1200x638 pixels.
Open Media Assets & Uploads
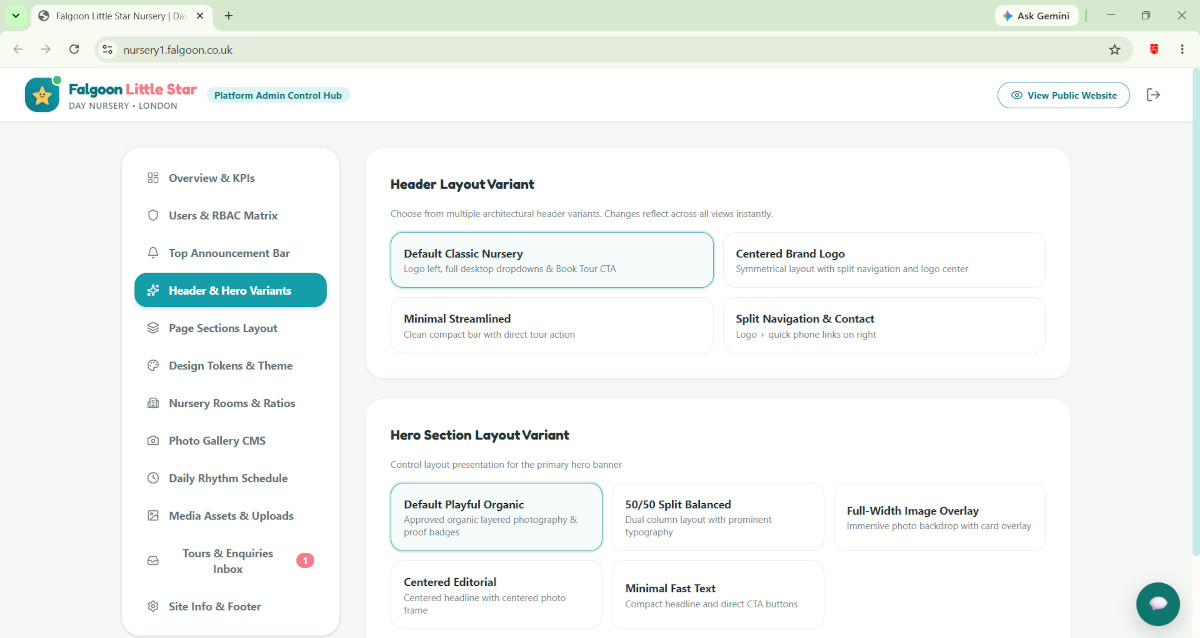230,516
